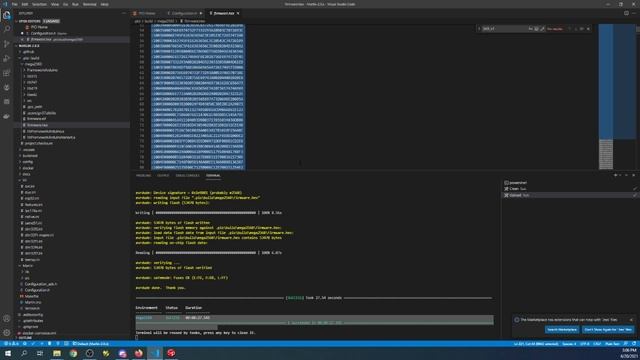The height and width of the screenshot is (360, 640).
Task: Open the Selection menu
Action: tap(39, 4)
